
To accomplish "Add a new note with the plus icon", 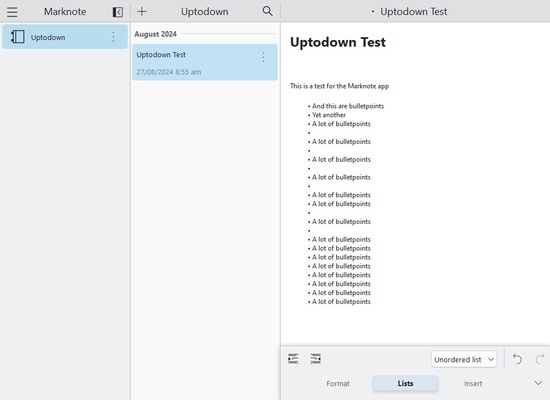I will [x=142, y=12].
